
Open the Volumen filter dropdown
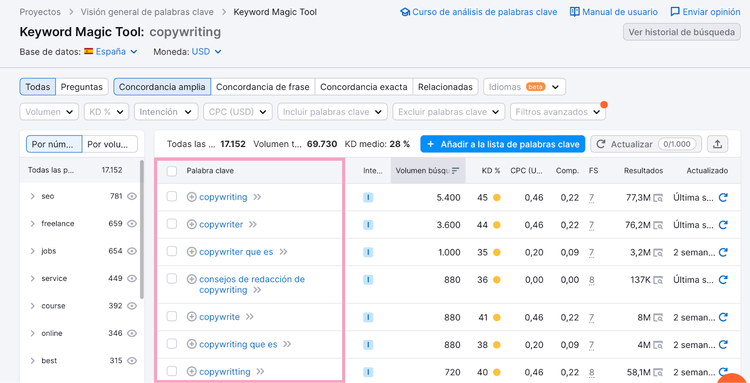pos(49,112)
